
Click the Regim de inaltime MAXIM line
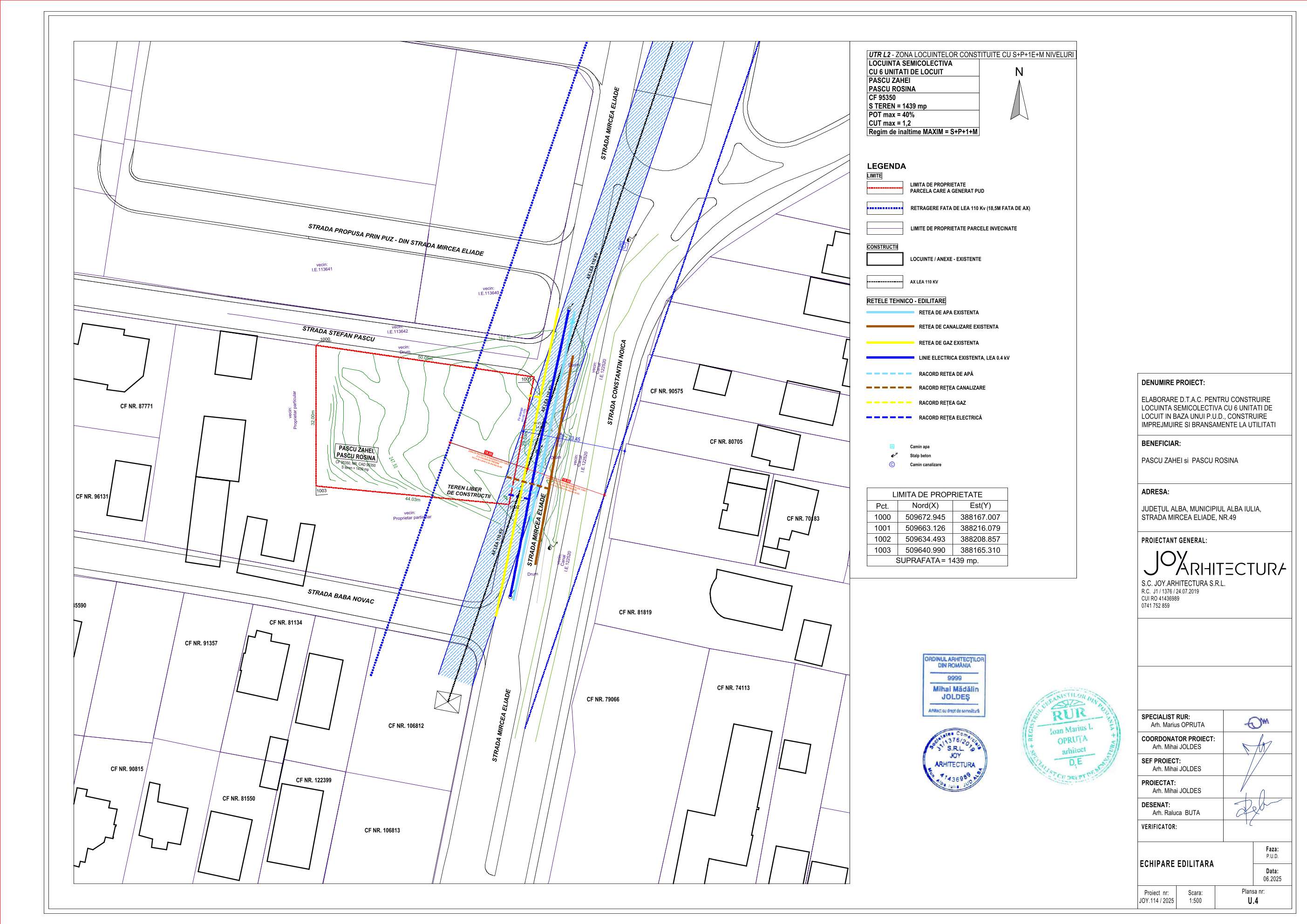click(x=923, y=131)
